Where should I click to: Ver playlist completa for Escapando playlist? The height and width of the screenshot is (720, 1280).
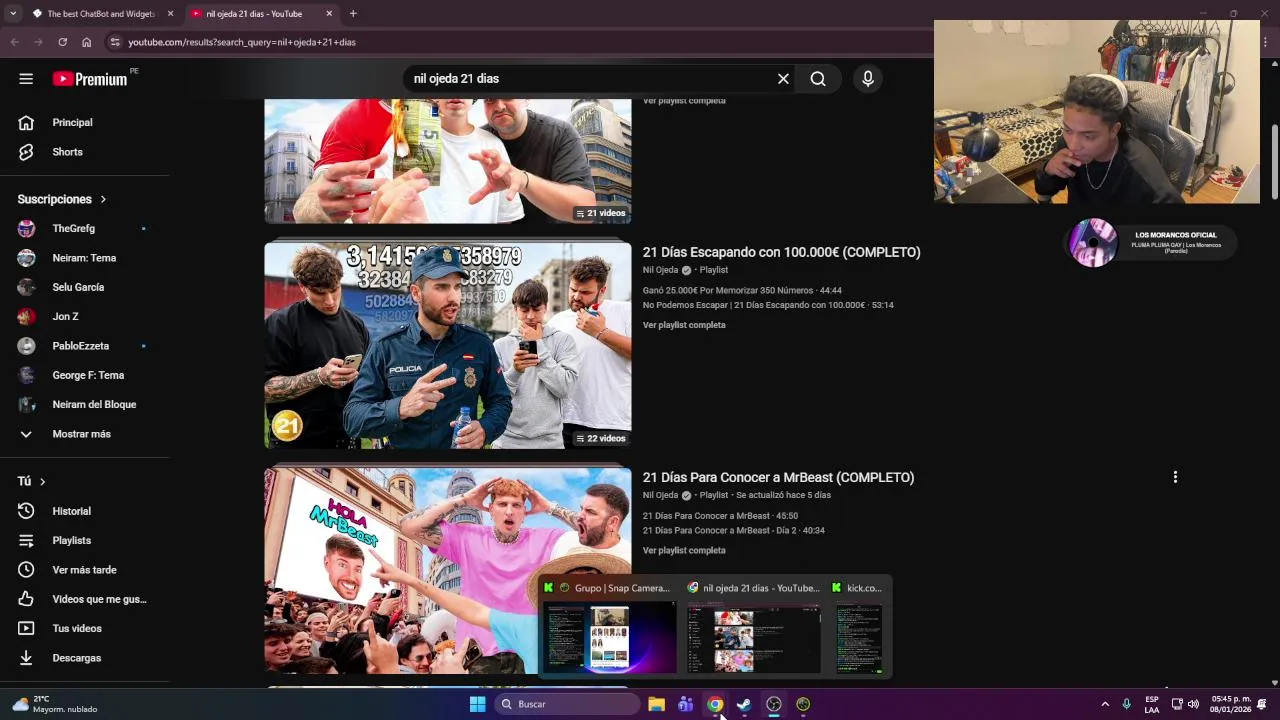[684, 325]
